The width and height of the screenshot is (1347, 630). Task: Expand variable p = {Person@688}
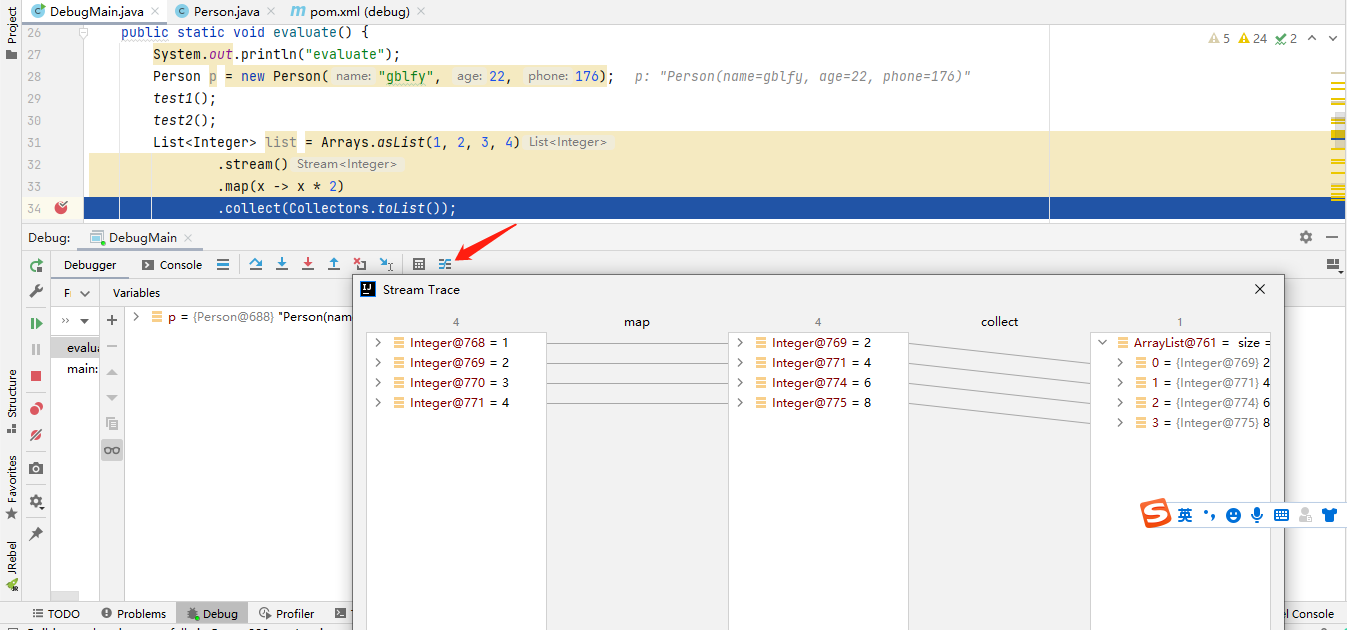pos(137,317)
